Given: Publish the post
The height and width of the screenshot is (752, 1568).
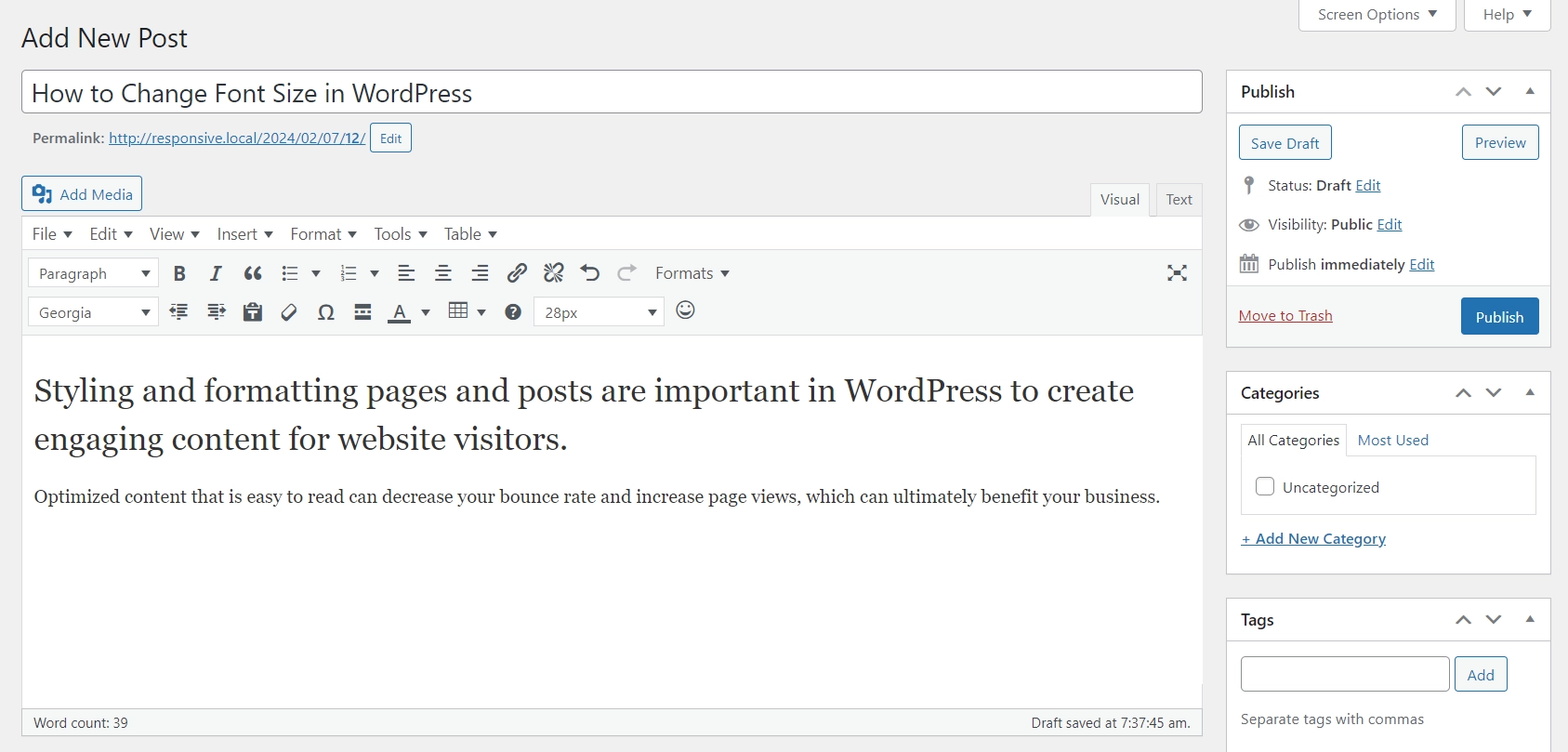Looking at the screenshot, I should (1500, 316).
